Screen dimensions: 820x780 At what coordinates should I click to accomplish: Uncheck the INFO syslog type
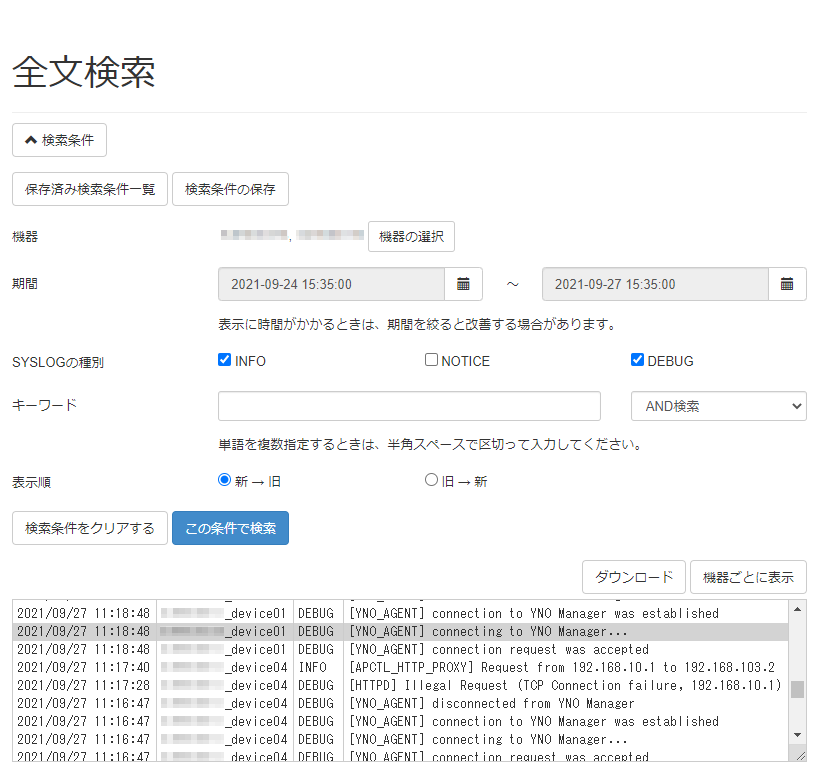(224, 359)
